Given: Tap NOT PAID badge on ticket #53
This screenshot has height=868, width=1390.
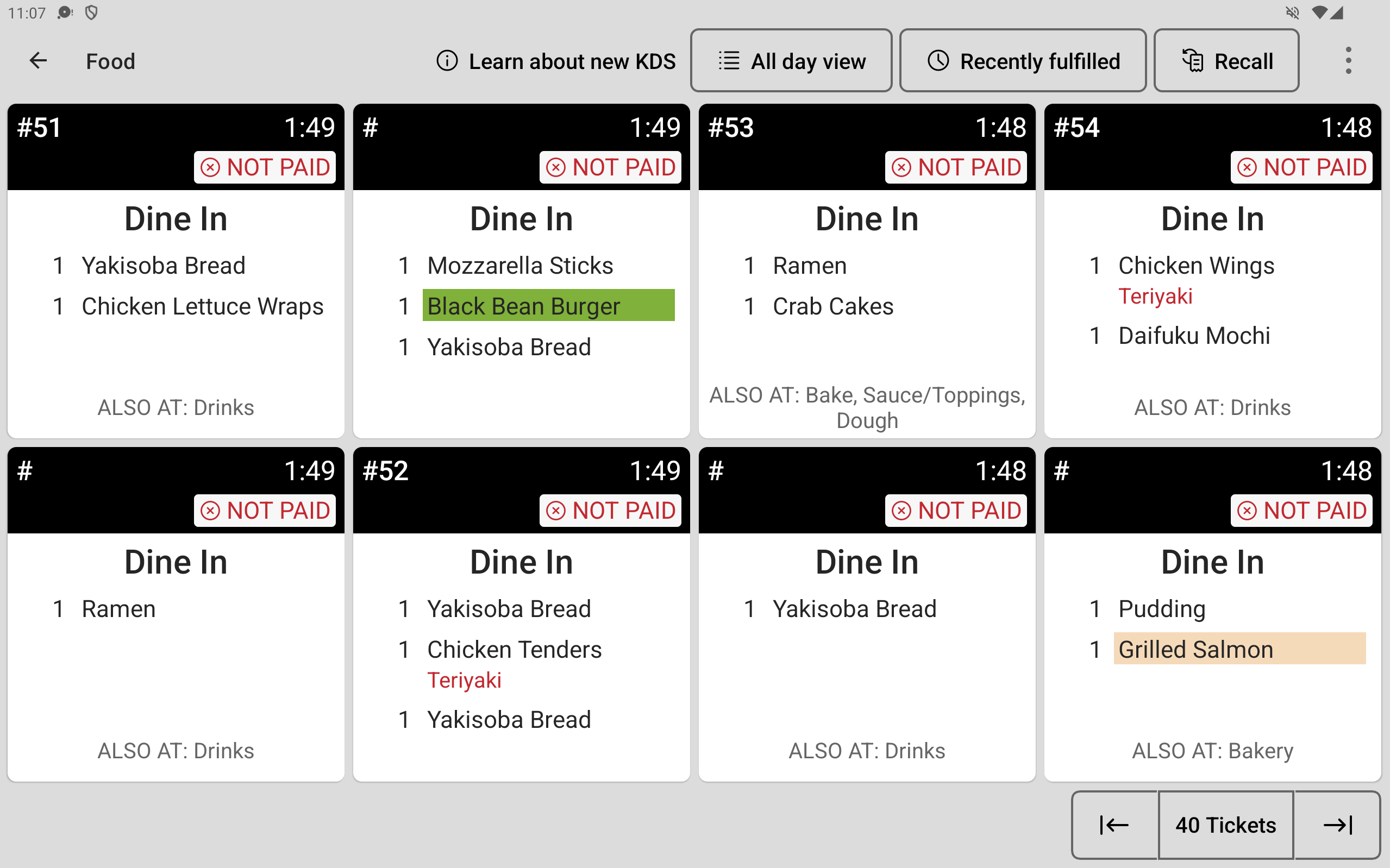Looking at the screenshot, I should tap(956, 167).
